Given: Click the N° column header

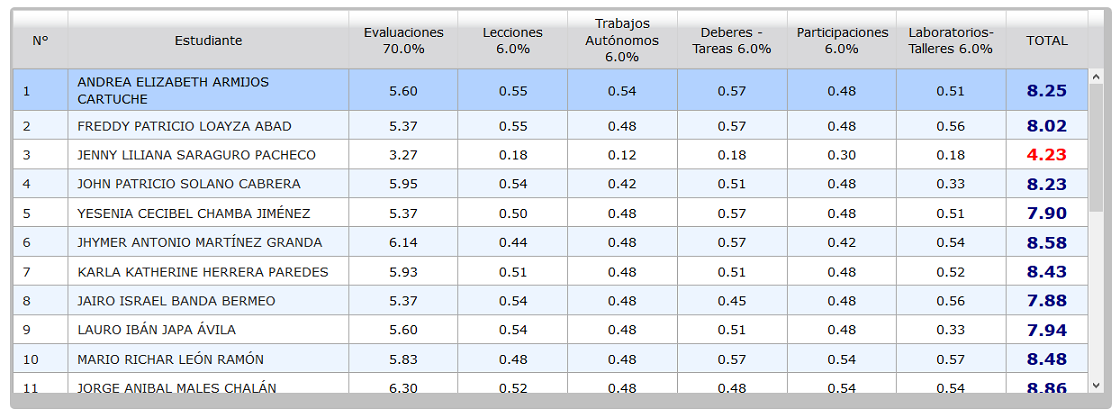Looking at the screenshot, I should pyautogui.click(x=40, y=41).
